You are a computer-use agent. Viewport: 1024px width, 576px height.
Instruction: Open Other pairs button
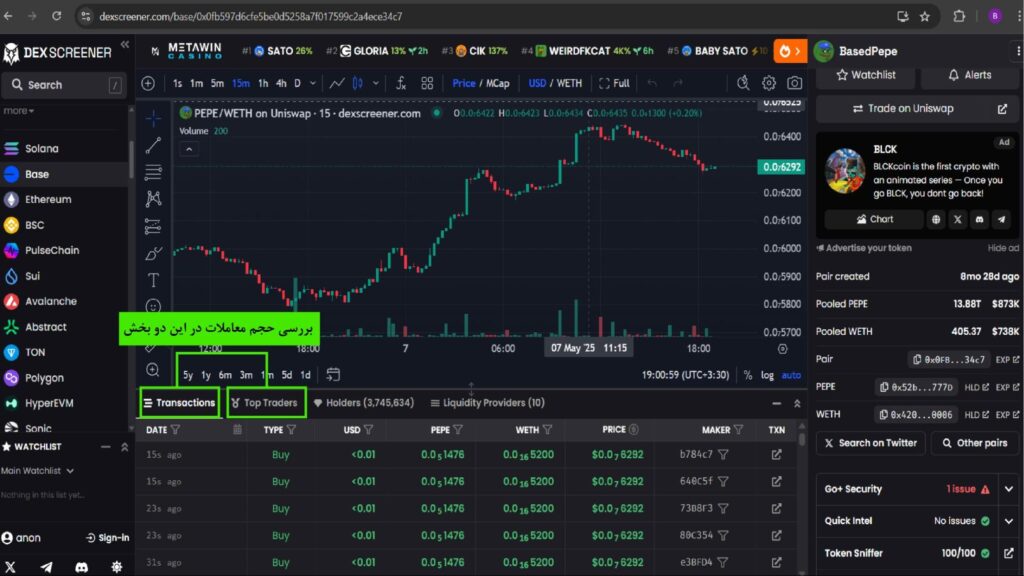pos(974,443)
